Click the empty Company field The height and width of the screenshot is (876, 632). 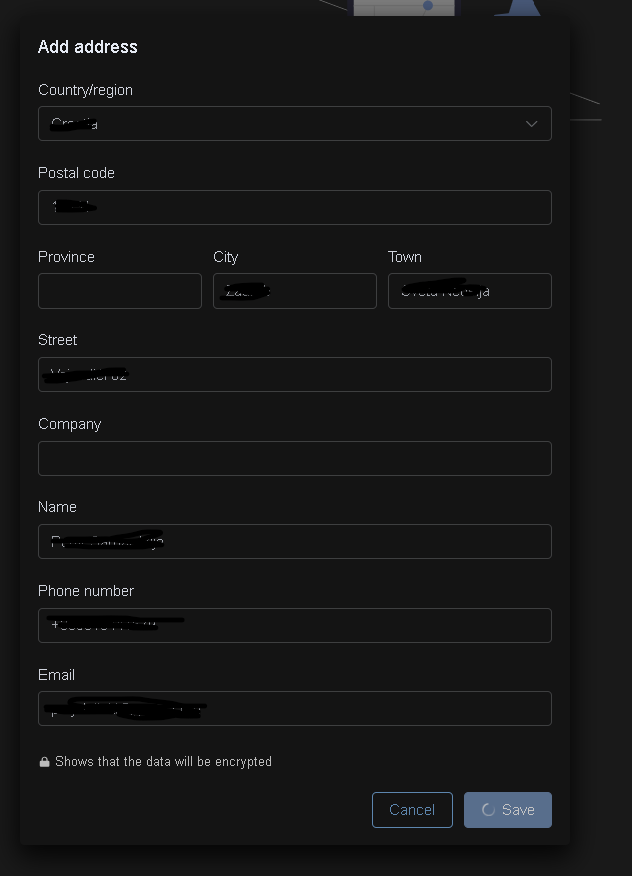tap(294, 458)
